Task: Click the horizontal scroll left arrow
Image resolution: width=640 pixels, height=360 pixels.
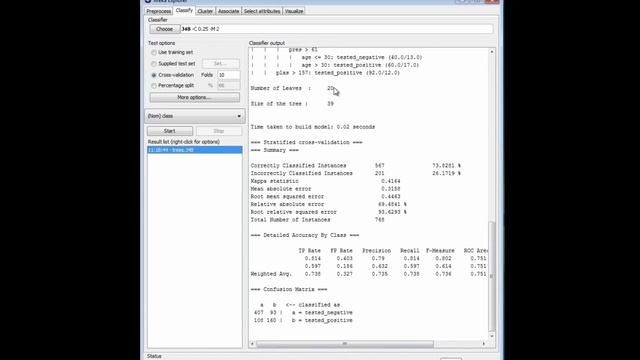Action: pos(252,344)
